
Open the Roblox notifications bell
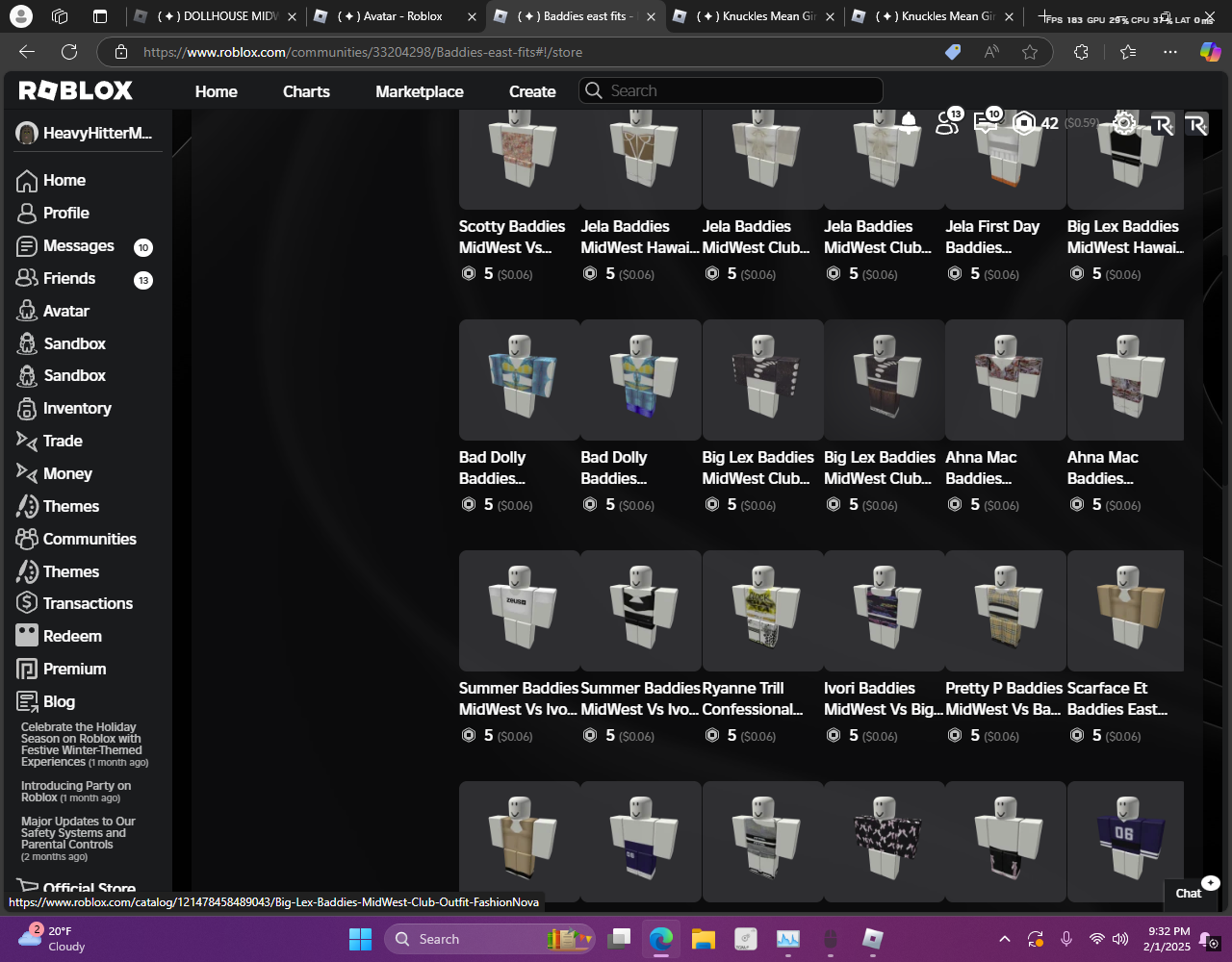(x=909, y=121)
